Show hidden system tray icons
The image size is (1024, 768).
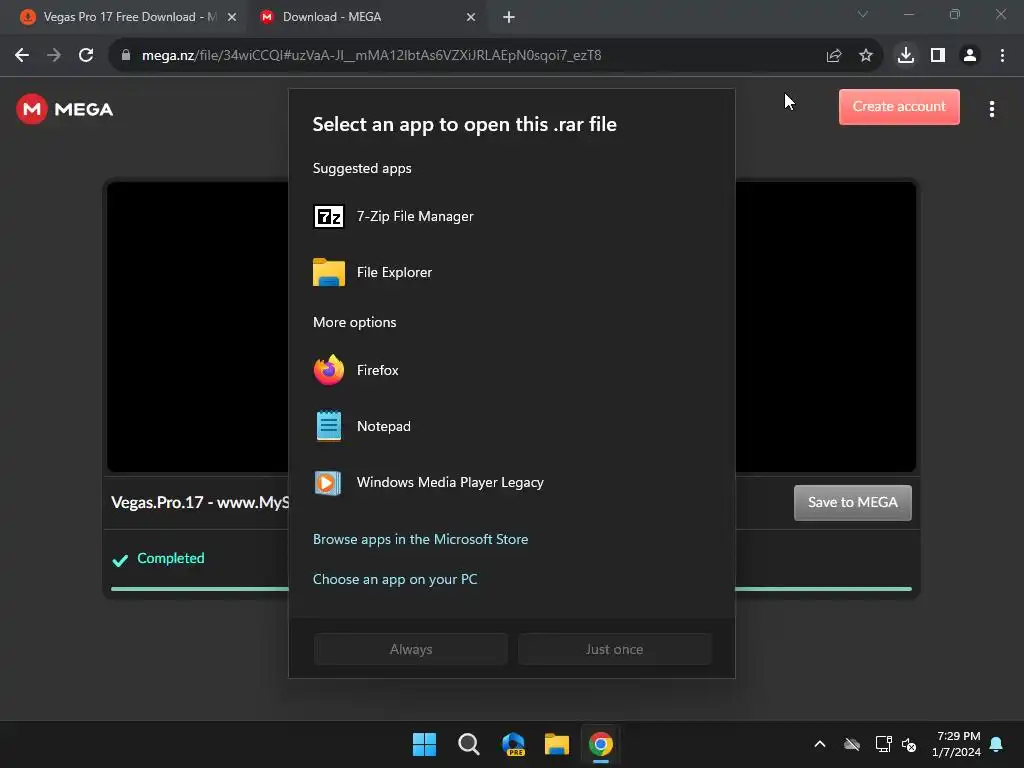click(820, 744)
